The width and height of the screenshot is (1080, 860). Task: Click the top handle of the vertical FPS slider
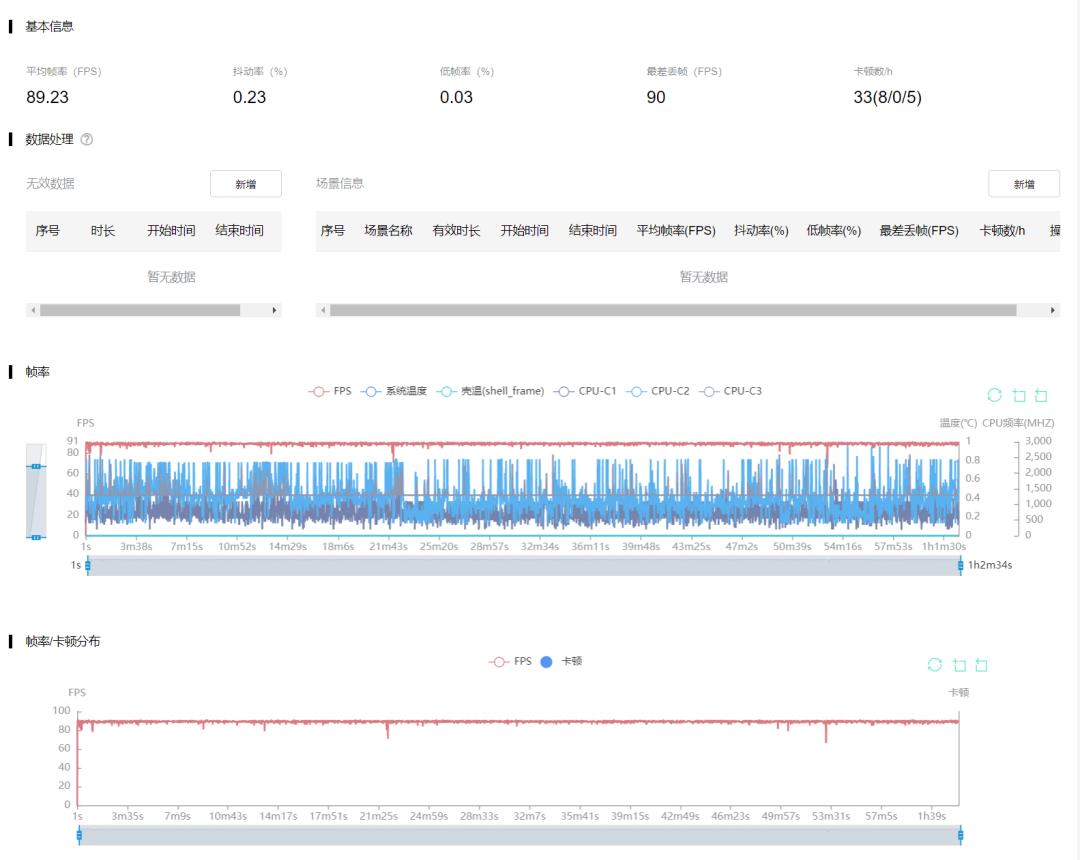[36, 466]
